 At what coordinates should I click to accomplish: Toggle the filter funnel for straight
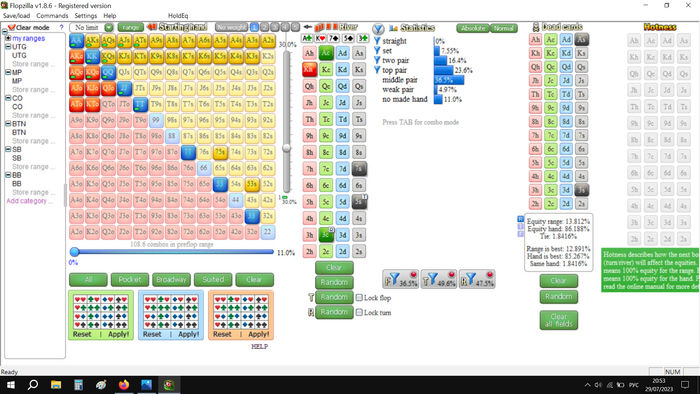click(377, 41)
